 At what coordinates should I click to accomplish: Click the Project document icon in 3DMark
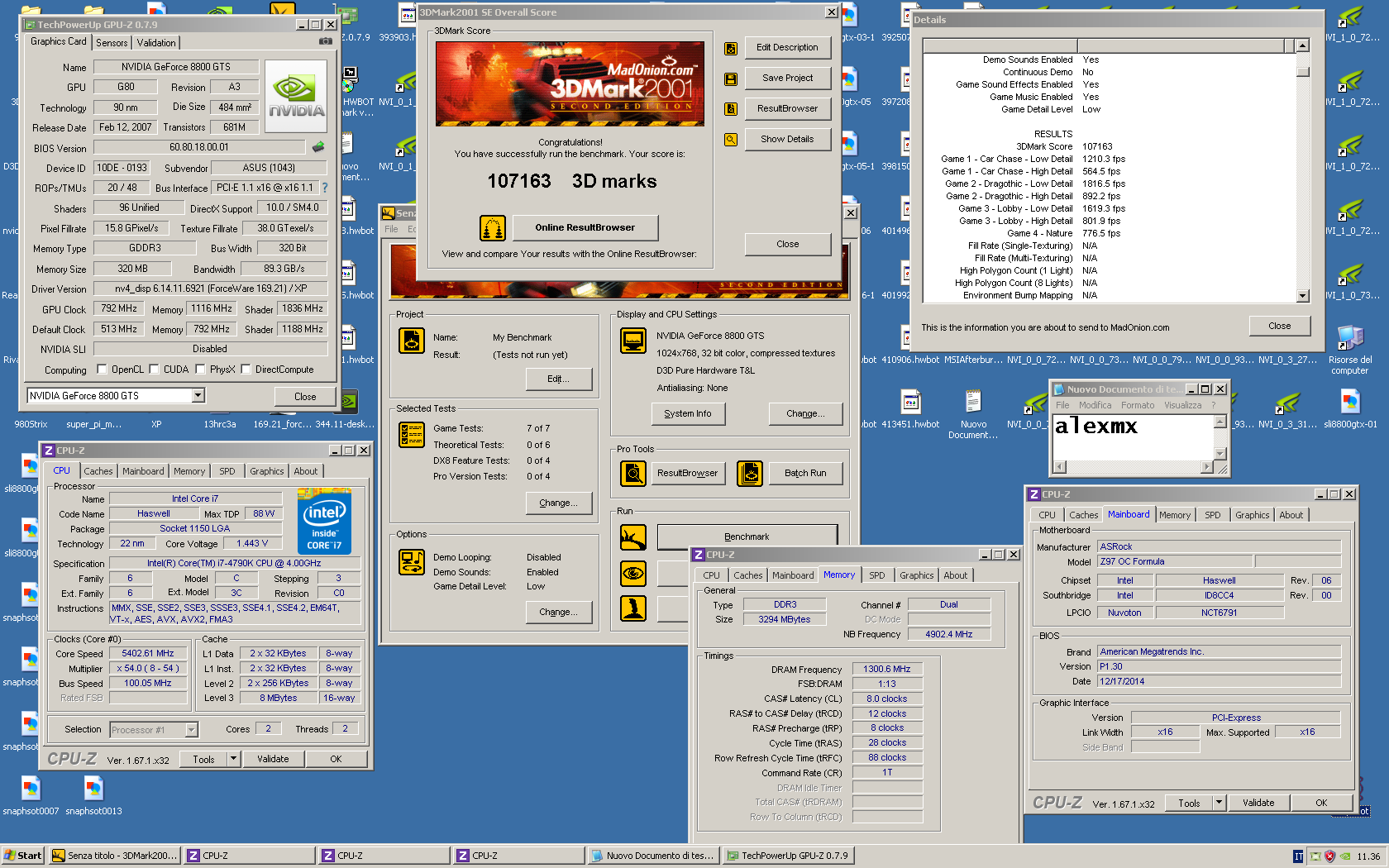412,340
